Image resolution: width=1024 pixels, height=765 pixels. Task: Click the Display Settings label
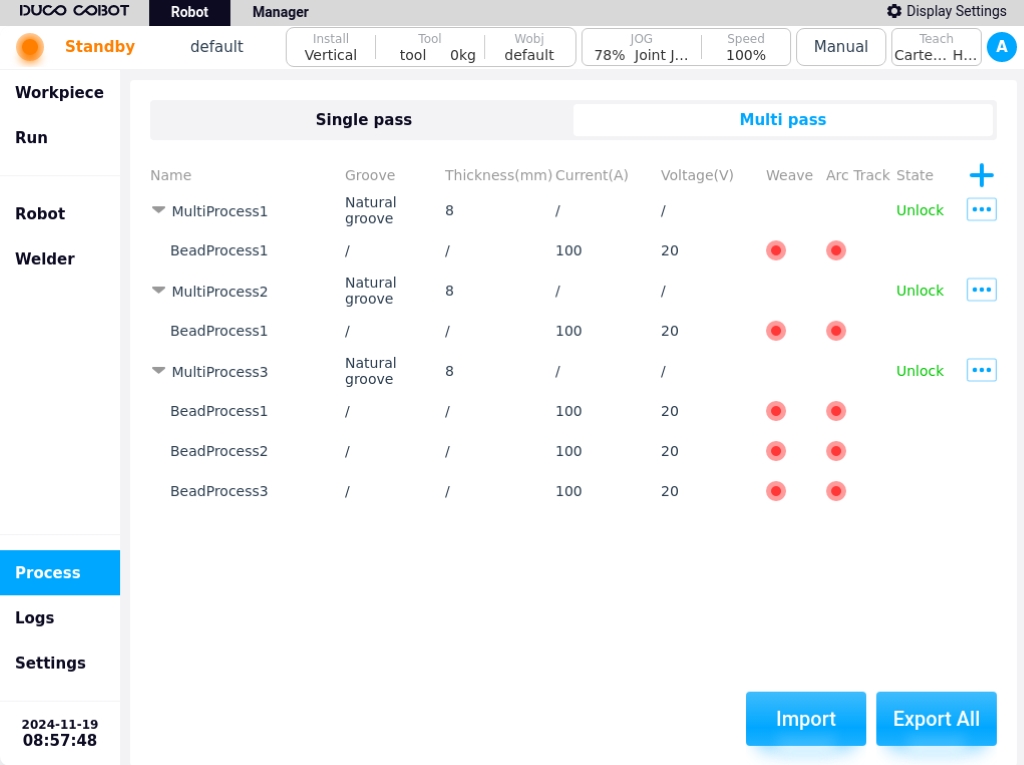(956, 11)
